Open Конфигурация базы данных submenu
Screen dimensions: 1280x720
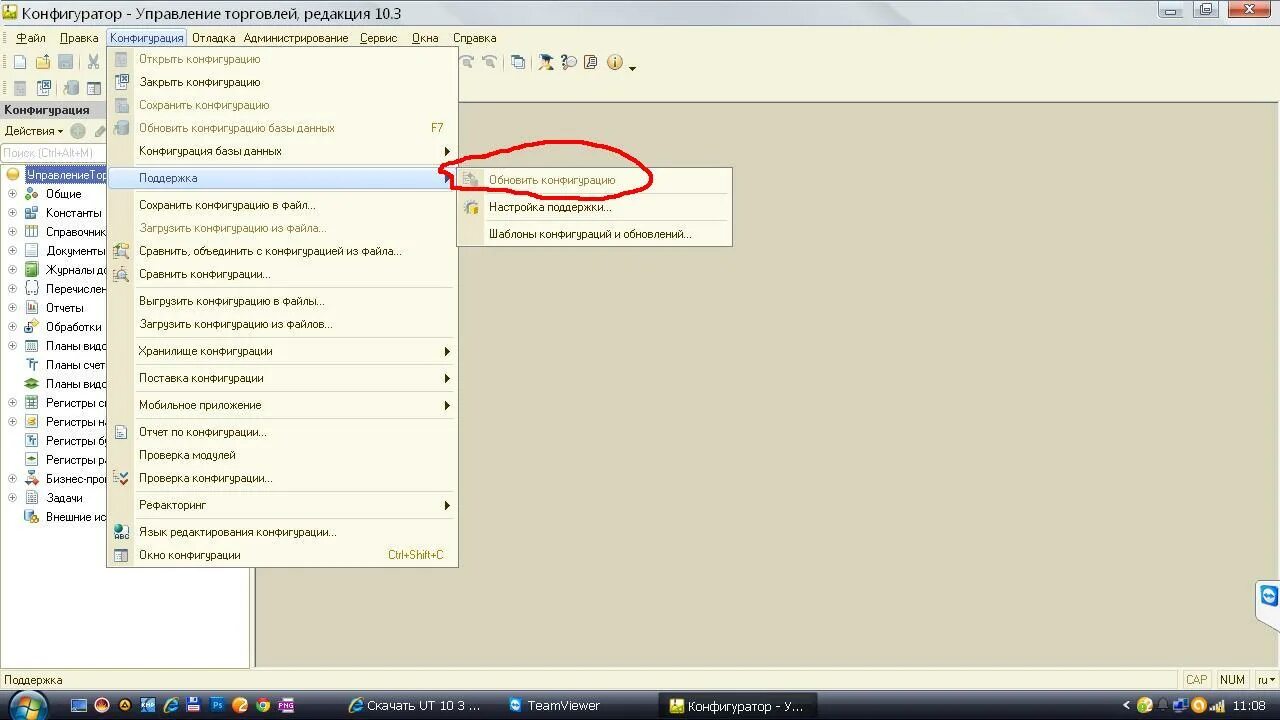(282, 151)
